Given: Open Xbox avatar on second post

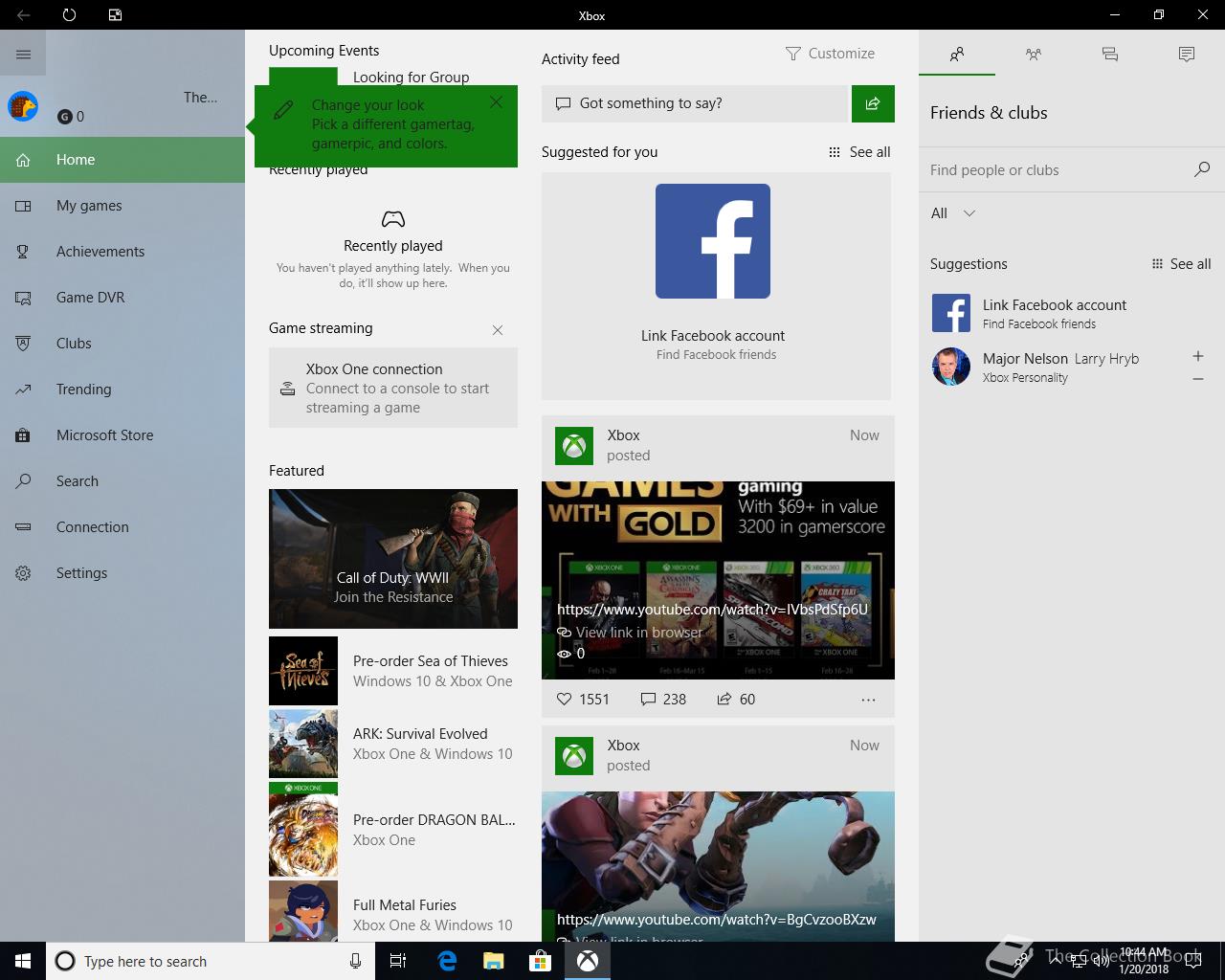Looking at the screenshot, I should pyautogui.click(x=574, y=756).
